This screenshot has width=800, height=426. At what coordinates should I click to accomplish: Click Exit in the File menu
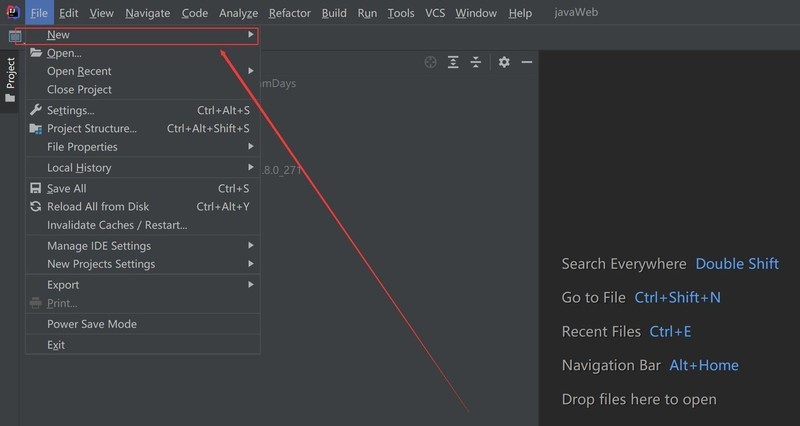pos(56,345)
